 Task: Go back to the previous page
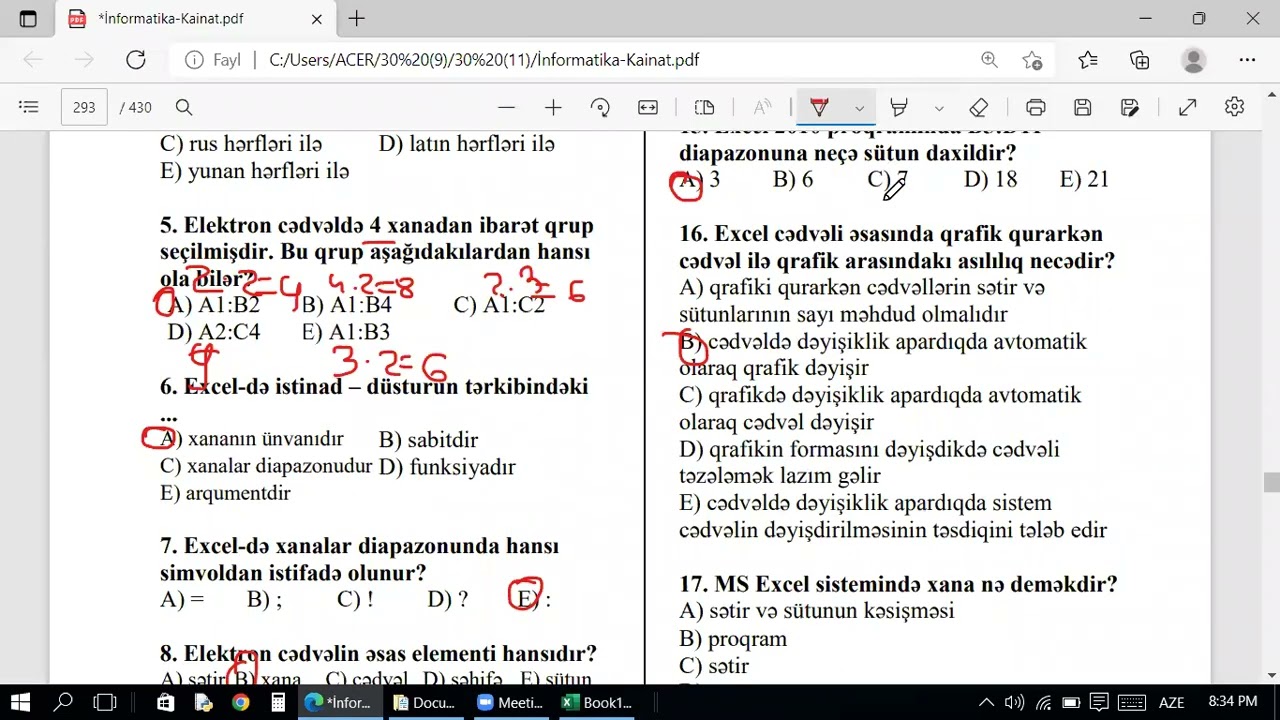(32, 60)
